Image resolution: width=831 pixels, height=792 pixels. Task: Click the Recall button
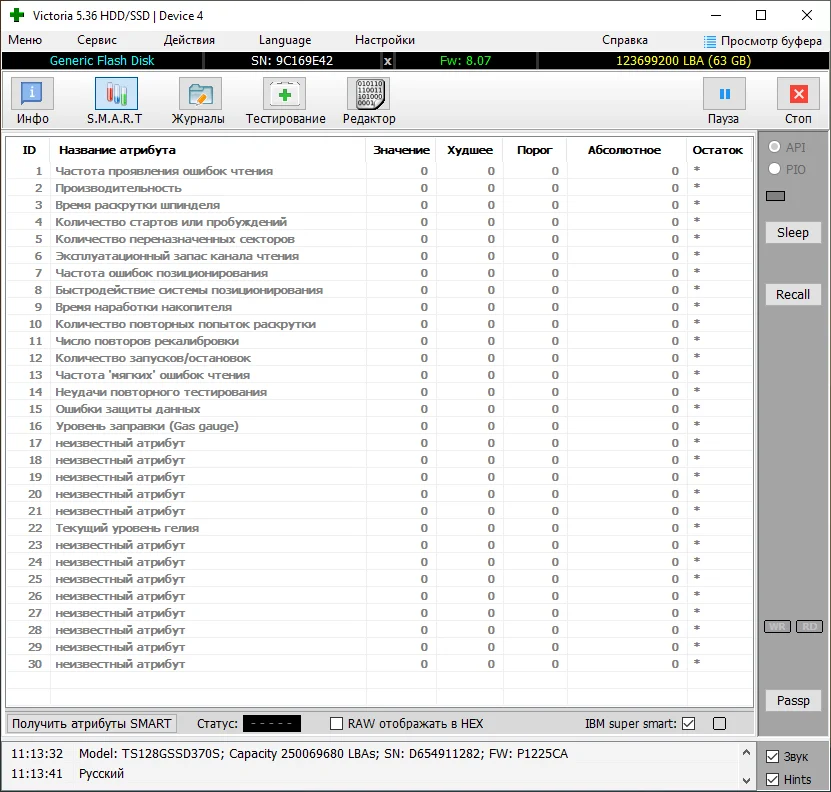793,295
